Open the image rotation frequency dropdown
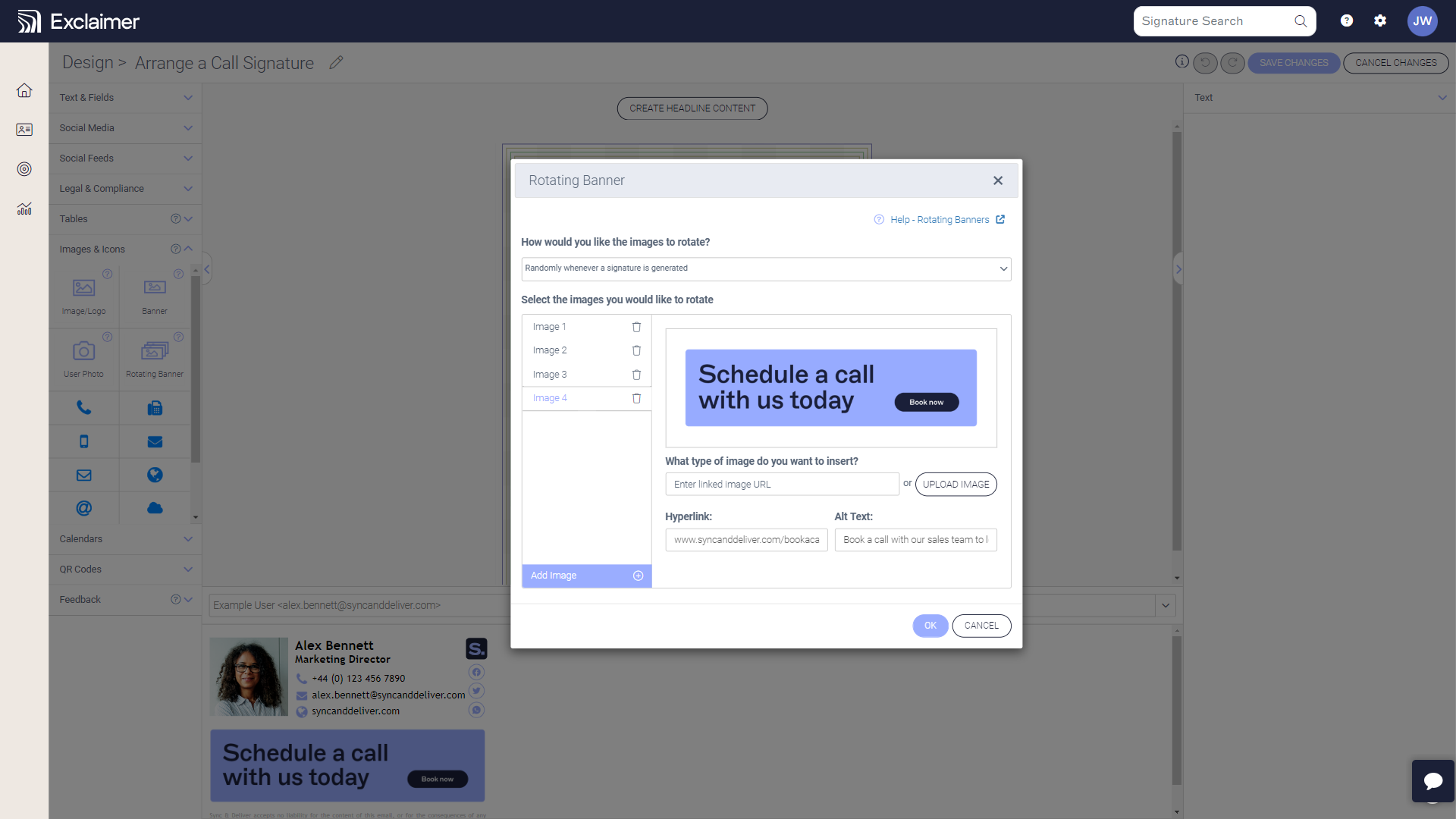The image size is (1456, 819). [766, 268]
